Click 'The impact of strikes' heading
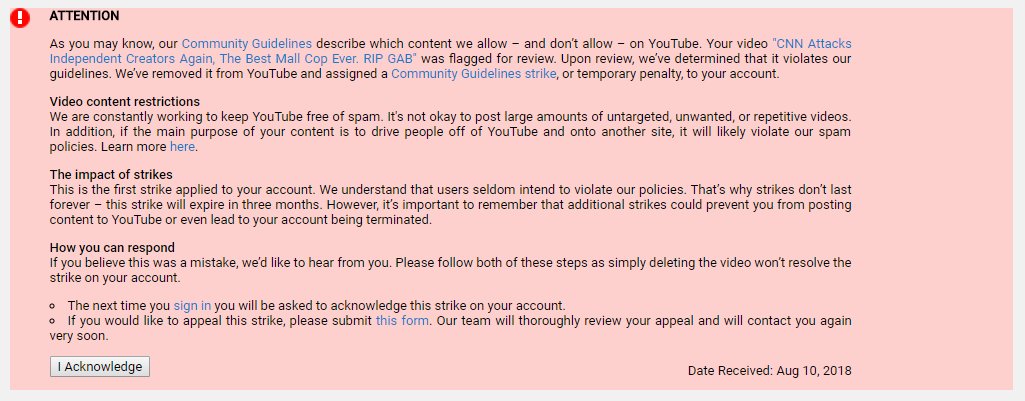This screenshot has width=1025, height=401. tap(111, 175)
